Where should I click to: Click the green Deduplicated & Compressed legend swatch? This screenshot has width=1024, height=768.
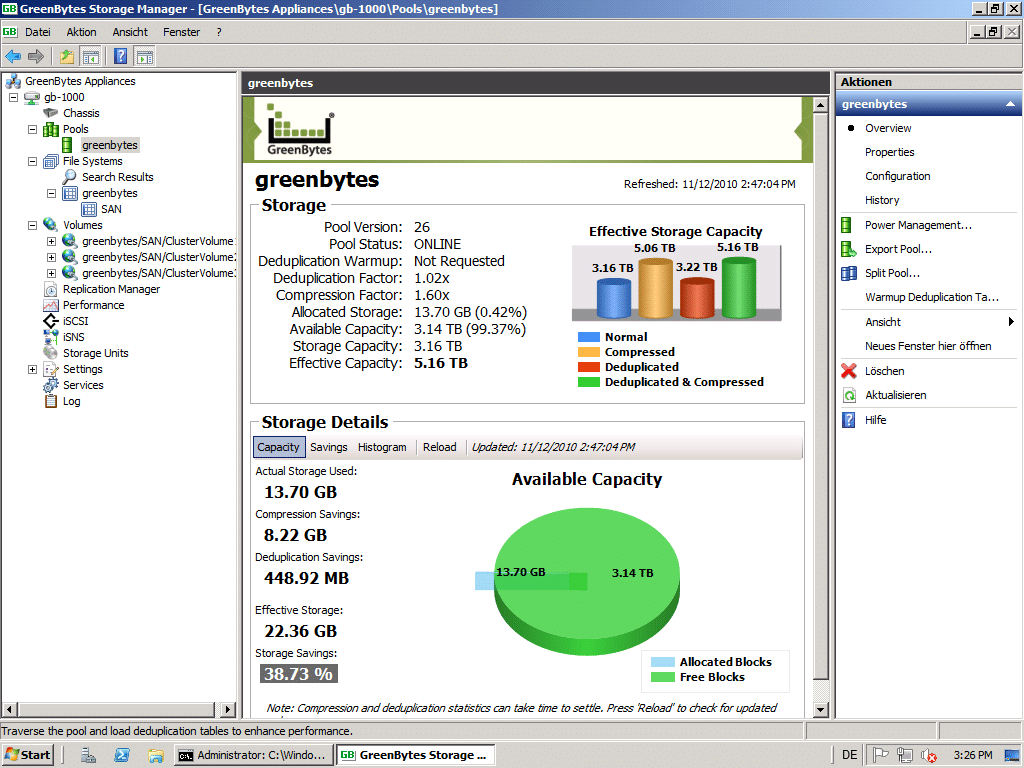589,382
